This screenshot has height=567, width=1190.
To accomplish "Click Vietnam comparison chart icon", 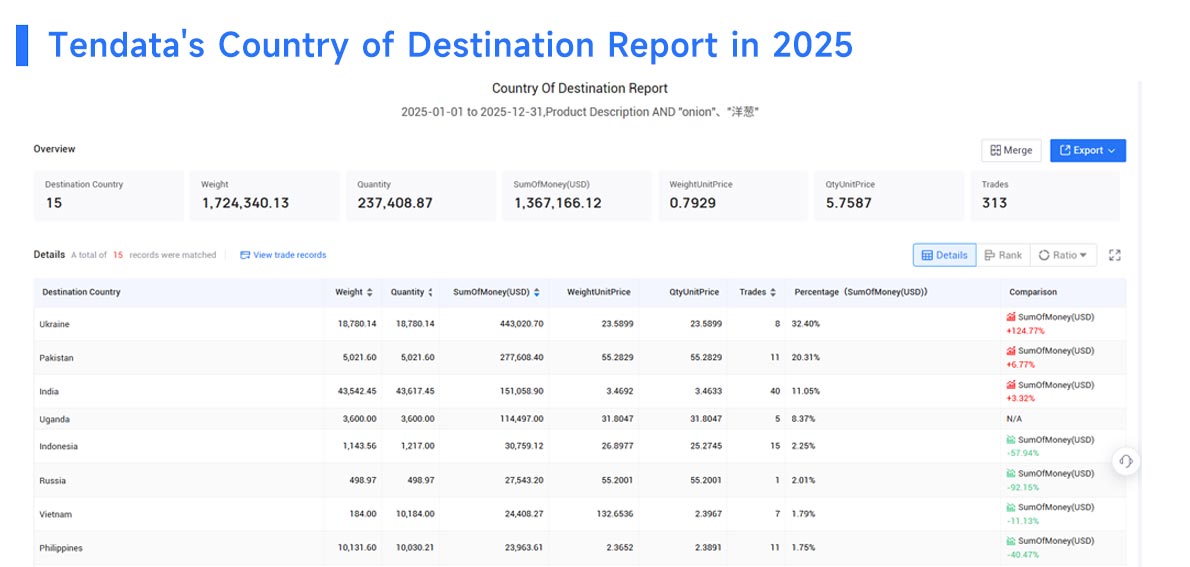I will point(1011,507).
